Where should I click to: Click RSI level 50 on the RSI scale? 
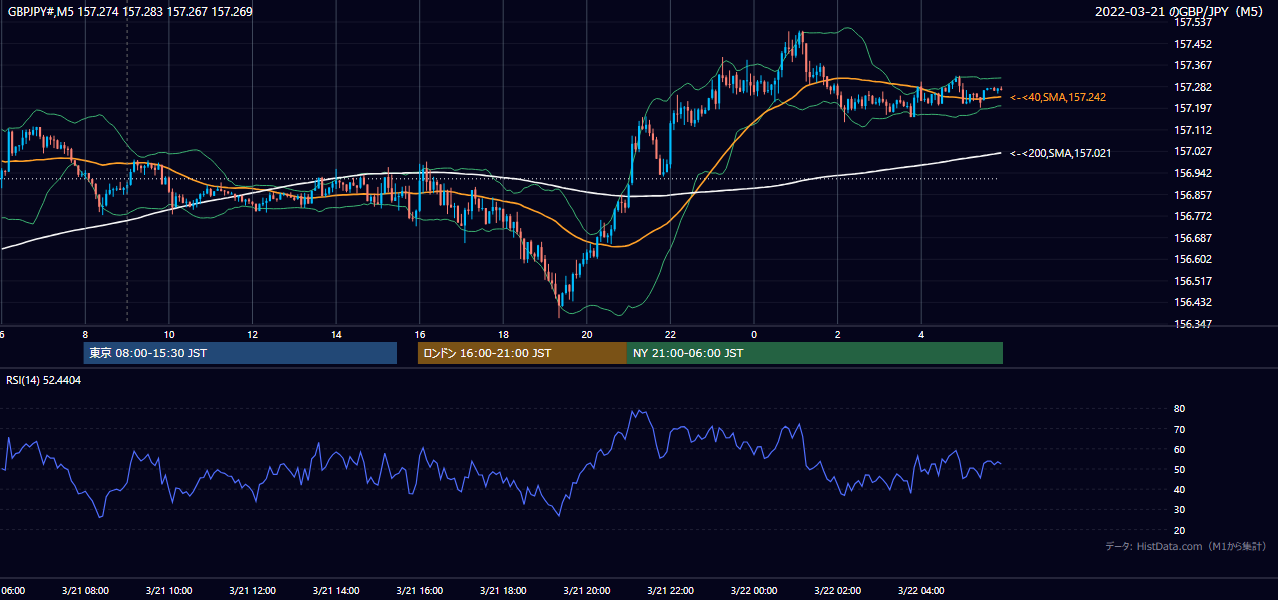(1180, 469)
